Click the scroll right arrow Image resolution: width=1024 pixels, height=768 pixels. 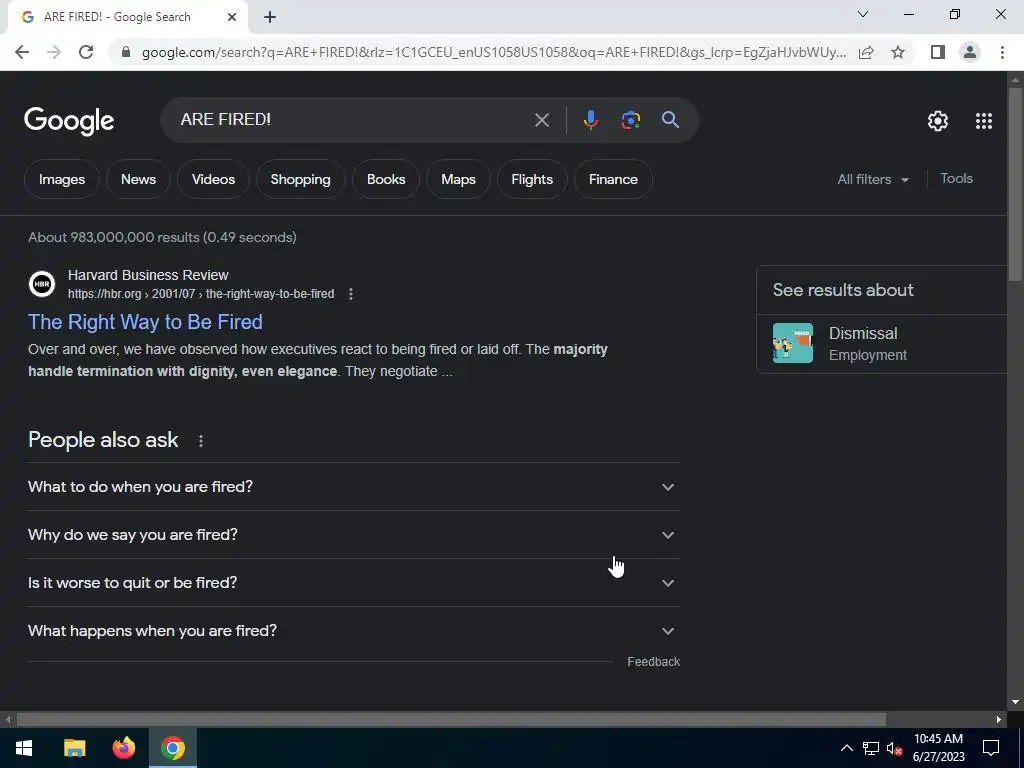tap(999, 720)
